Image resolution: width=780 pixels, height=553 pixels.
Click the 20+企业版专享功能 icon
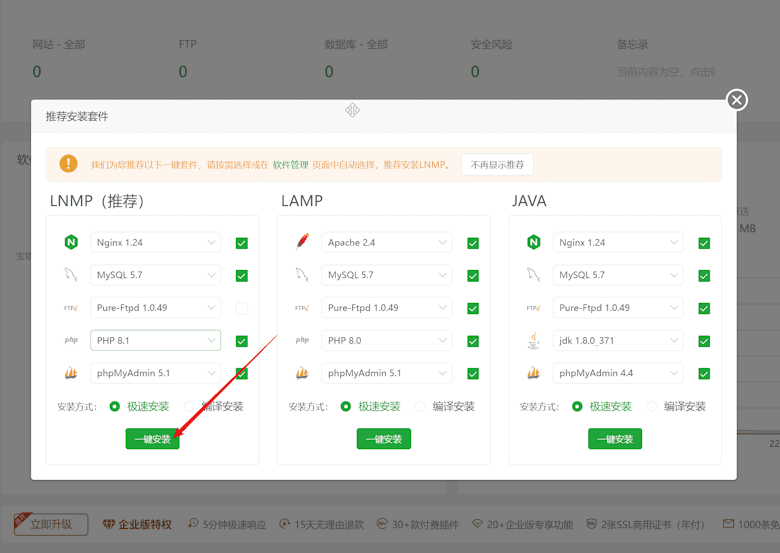477,523
